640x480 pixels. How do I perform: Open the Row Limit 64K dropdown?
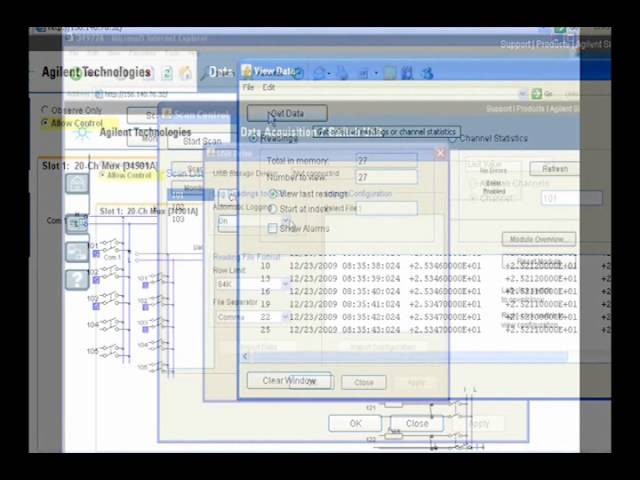pos(252,284)
